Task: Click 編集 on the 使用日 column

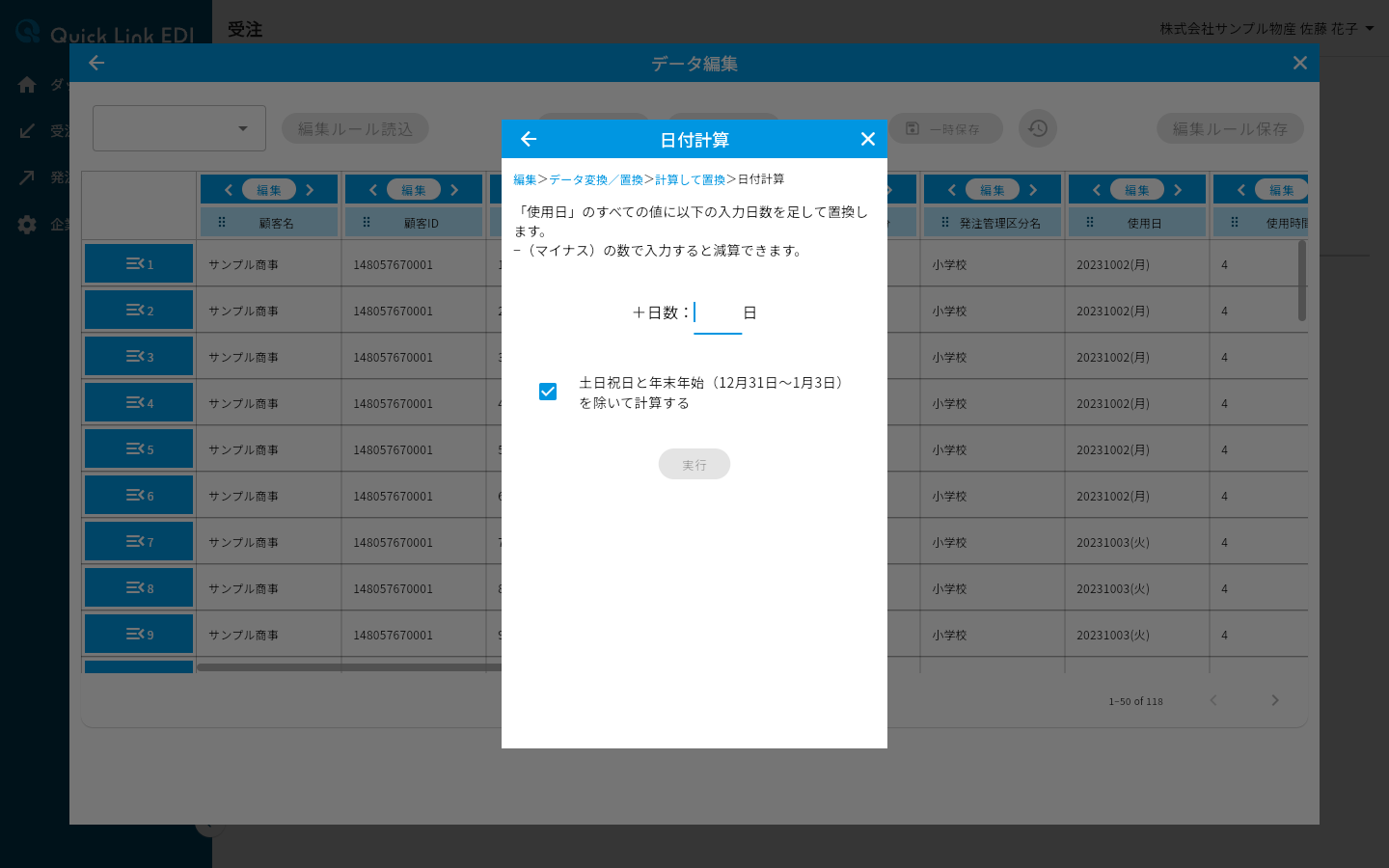Action: click(x=1137, y=190)
